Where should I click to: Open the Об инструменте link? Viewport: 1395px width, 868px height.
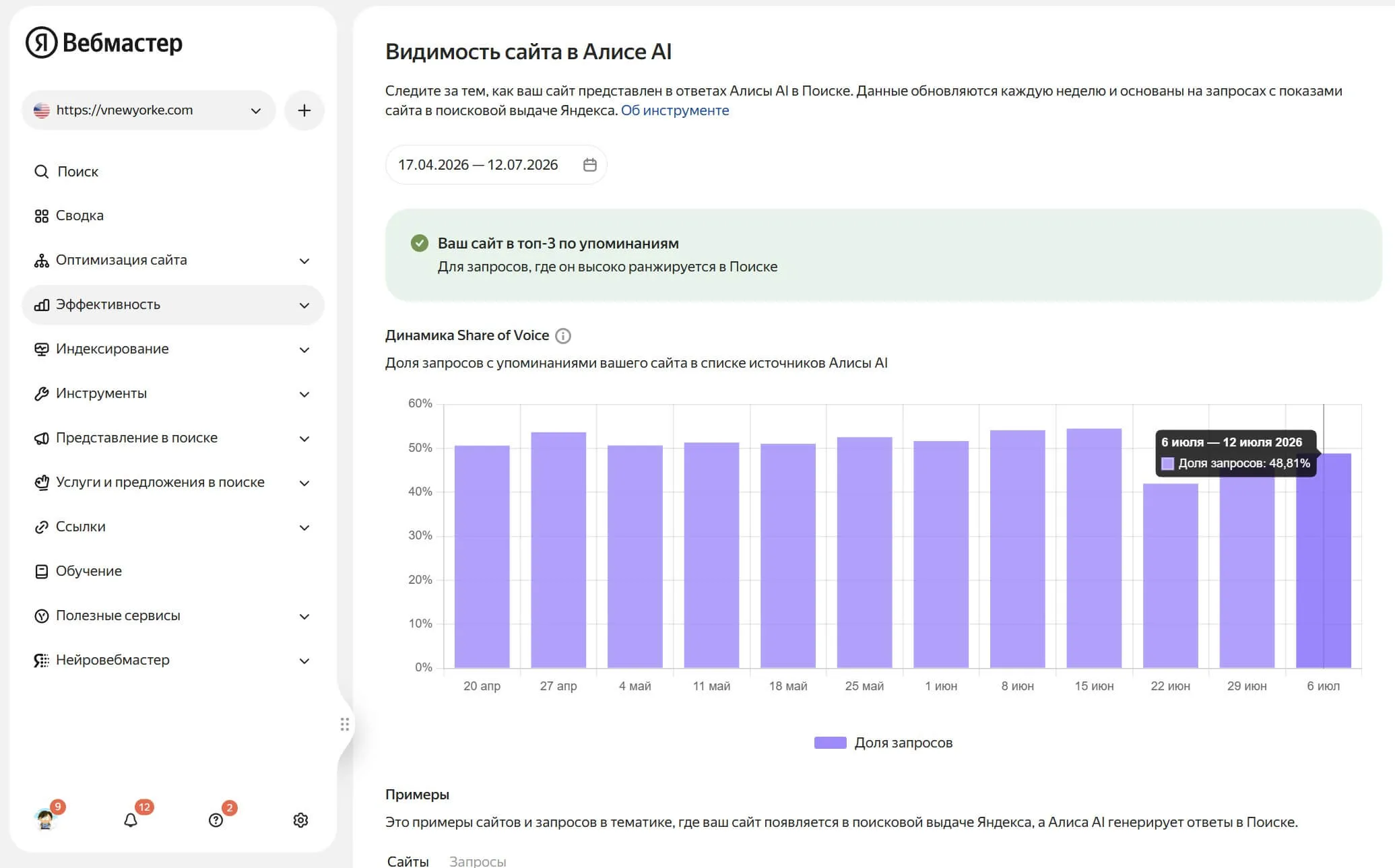tap(675, 110)
